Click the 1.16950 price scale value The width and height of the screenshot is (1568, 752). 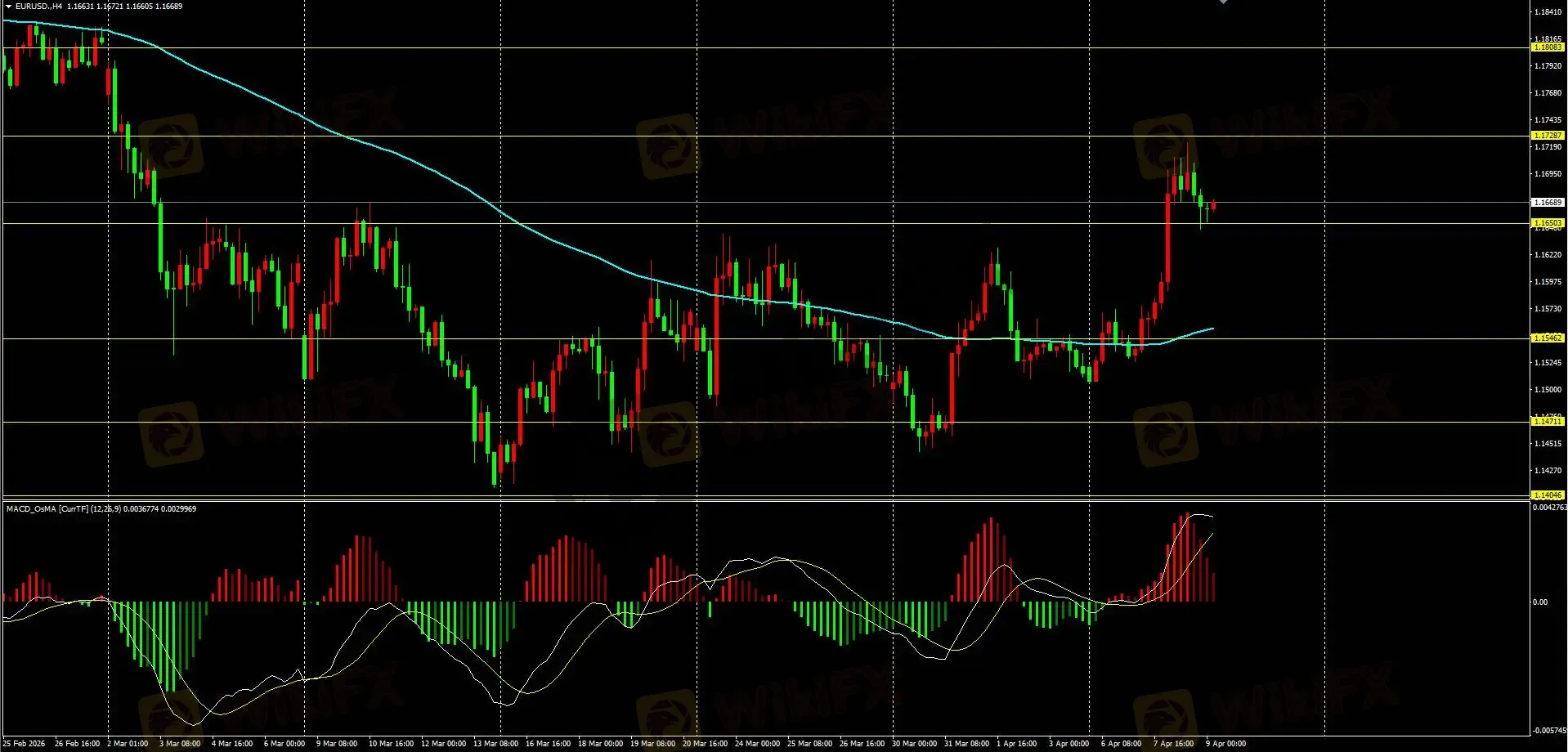[1548, 174]
